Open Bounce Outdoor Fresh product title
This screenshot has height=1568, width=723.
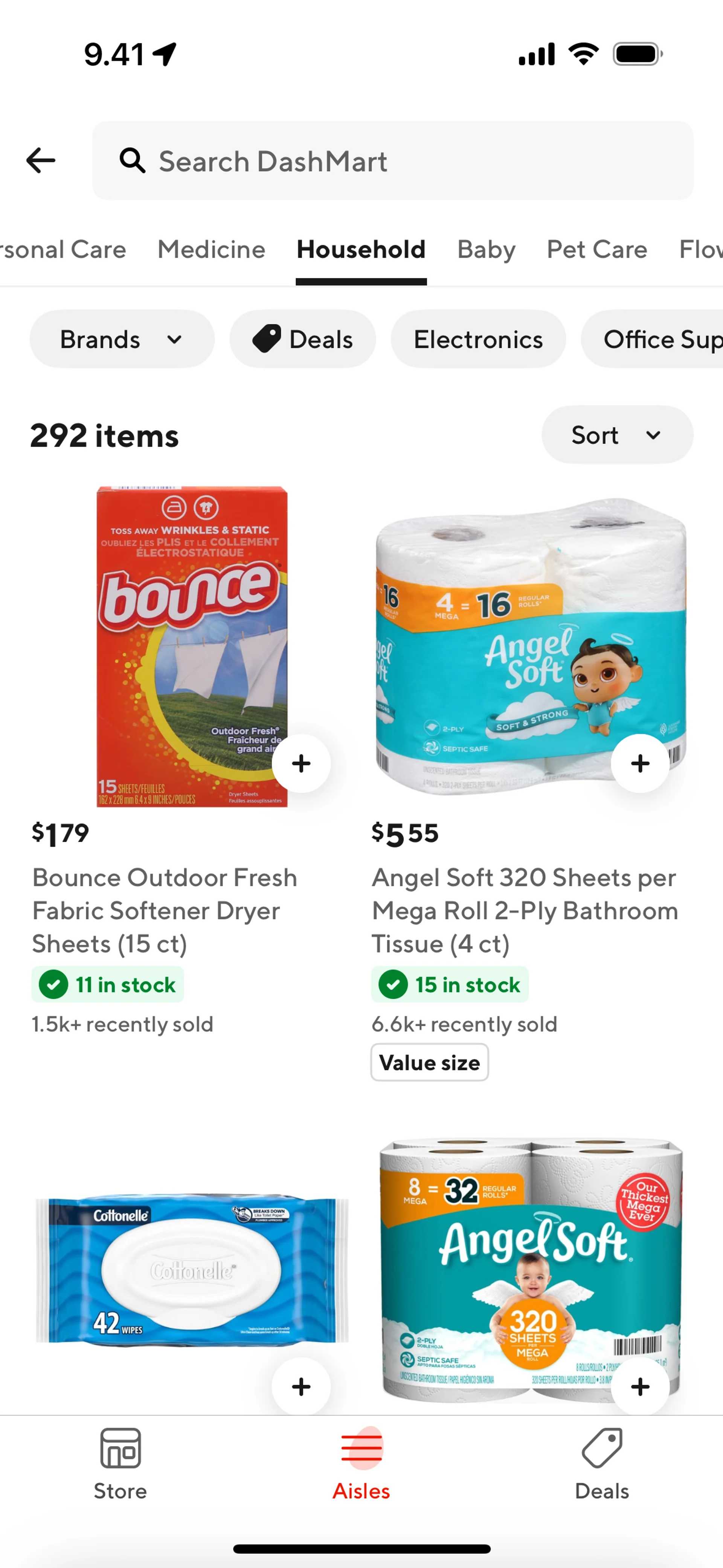tap(164, 911)
